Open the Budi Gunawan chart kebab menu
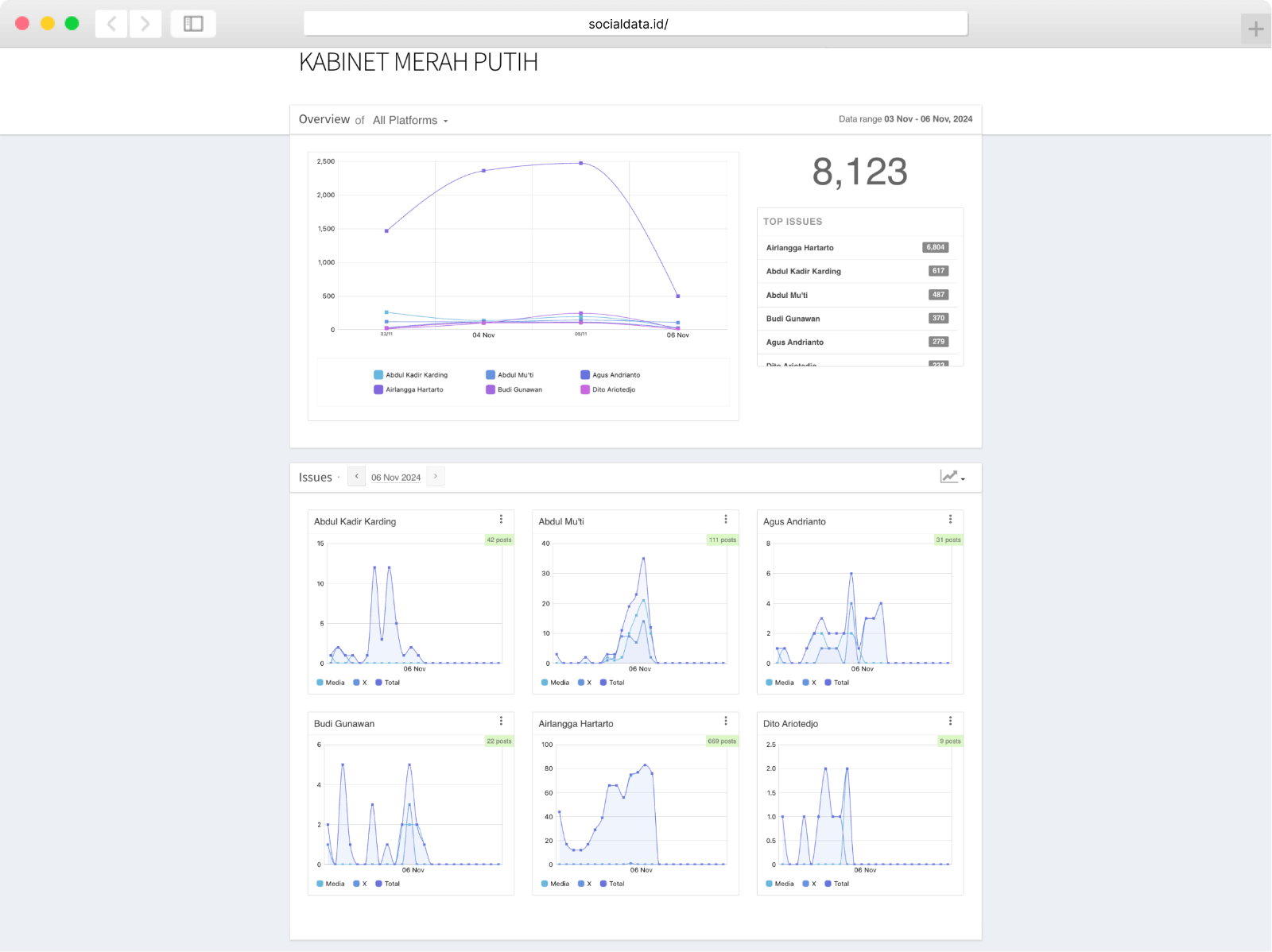1272x952 pixels. (x=501, y=721)
